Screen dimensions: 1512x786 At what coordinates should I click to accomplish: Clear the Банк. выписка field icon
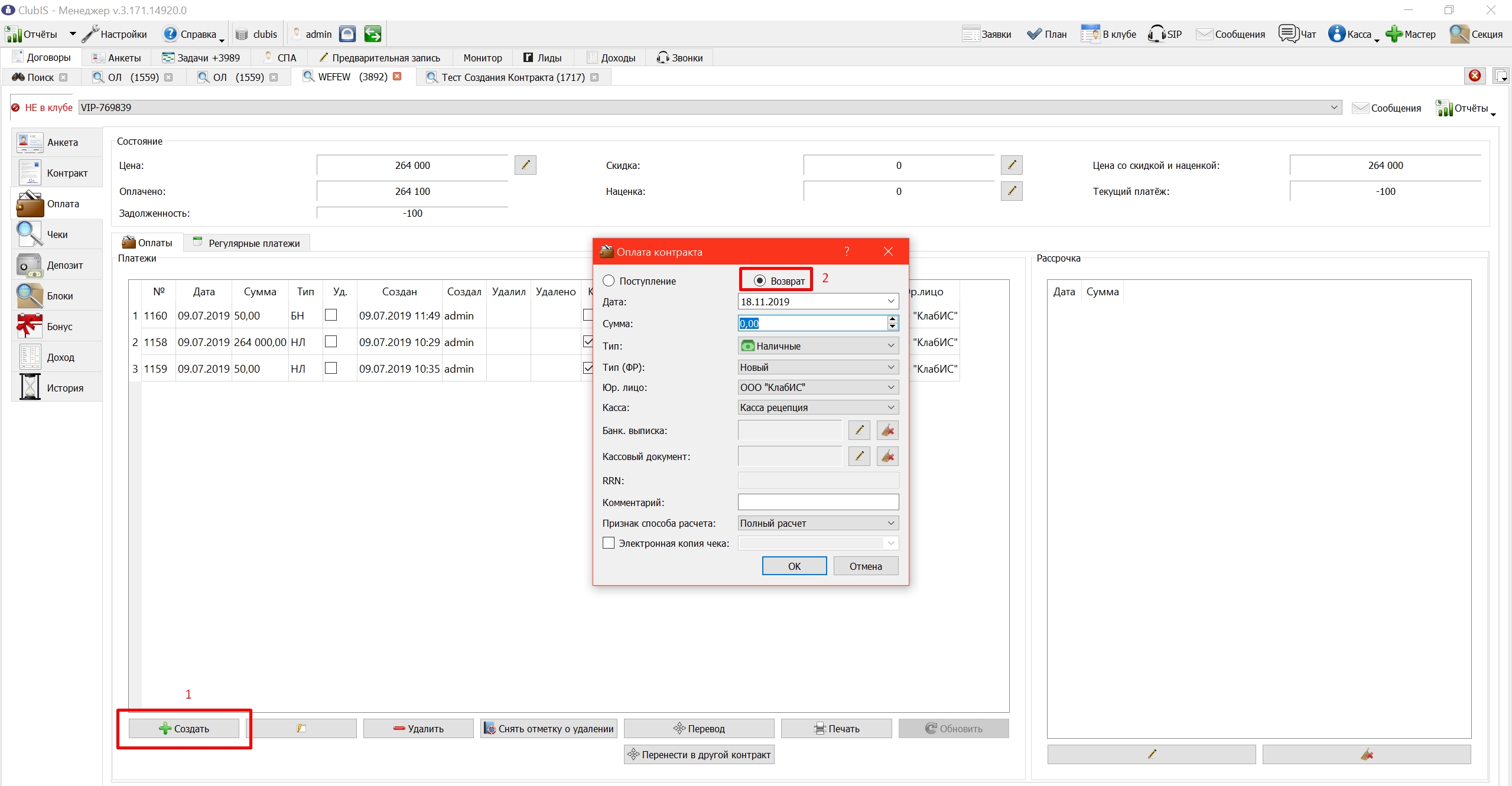click(x=887, y=430)
